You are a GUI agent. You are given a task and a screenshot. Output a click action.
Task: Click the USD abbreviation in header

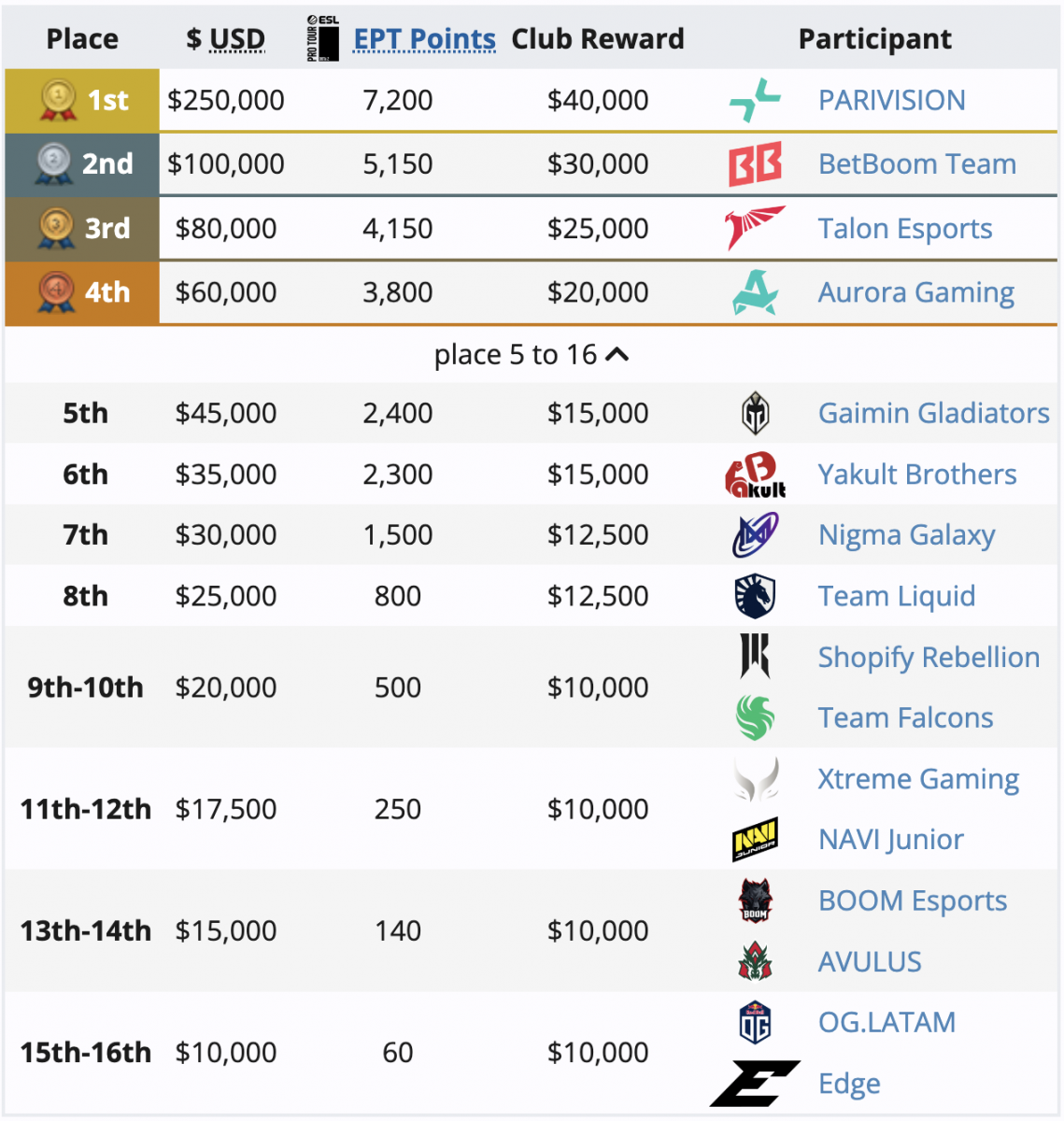pos(237,39)
